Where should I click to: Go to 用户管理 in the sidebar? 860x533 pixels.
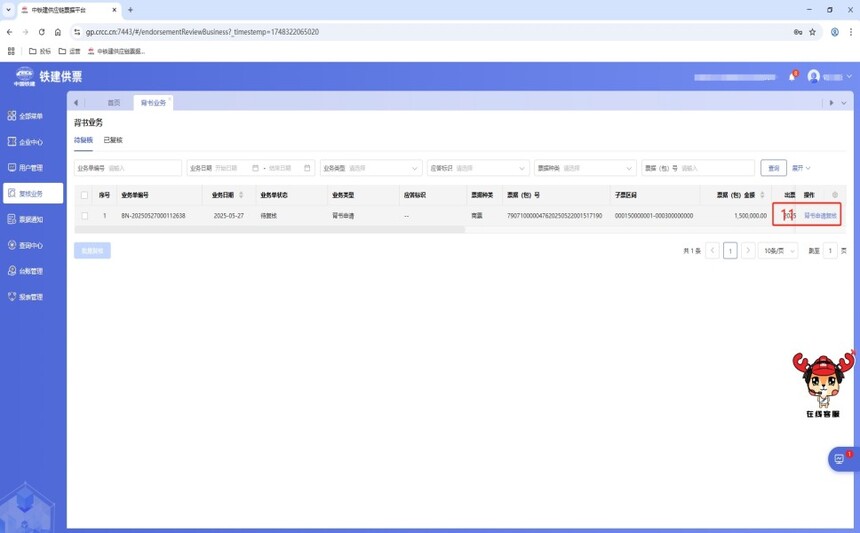click(x=30, y=168)
